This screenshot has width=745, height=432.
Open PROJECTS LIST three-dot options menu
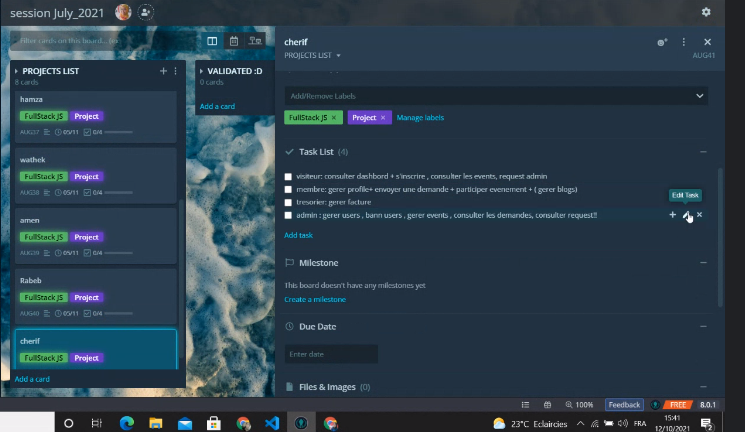(x=176, y=71)
